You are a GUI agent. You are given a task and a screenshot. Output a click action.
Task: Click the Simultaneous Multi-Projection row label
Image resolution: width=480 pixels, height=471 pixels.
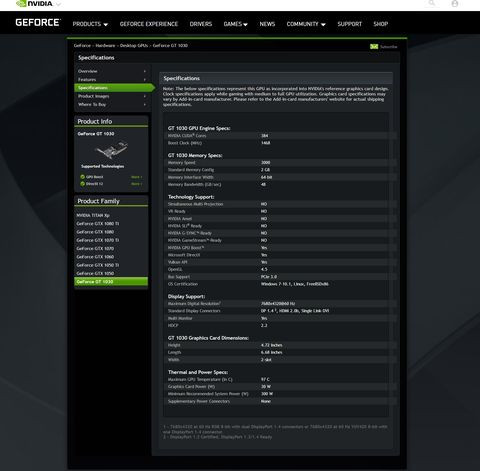(x=195, y=204)
